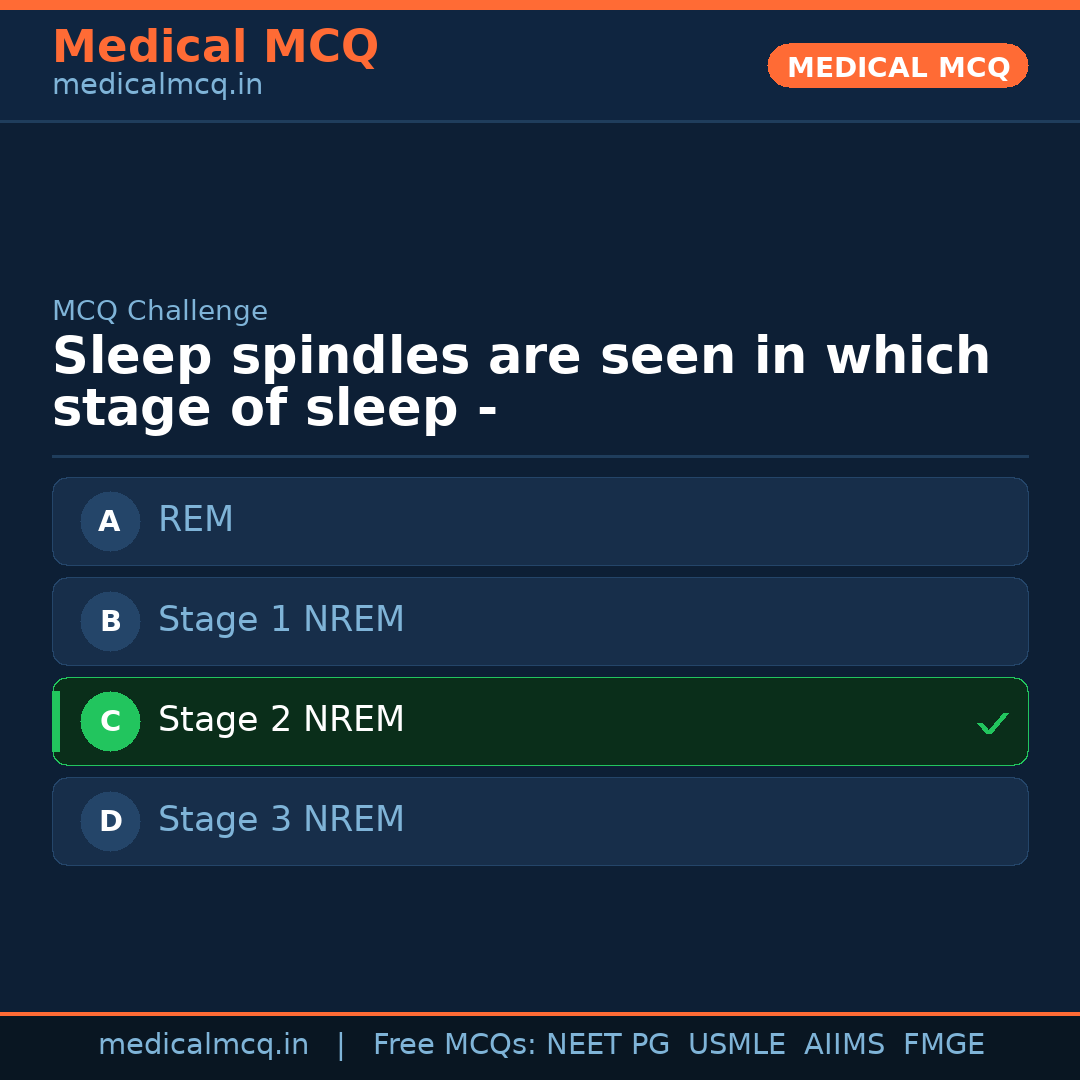1080x1080 pixels.
Task: Click USMLE in the footer
Action: (736, 1045)
